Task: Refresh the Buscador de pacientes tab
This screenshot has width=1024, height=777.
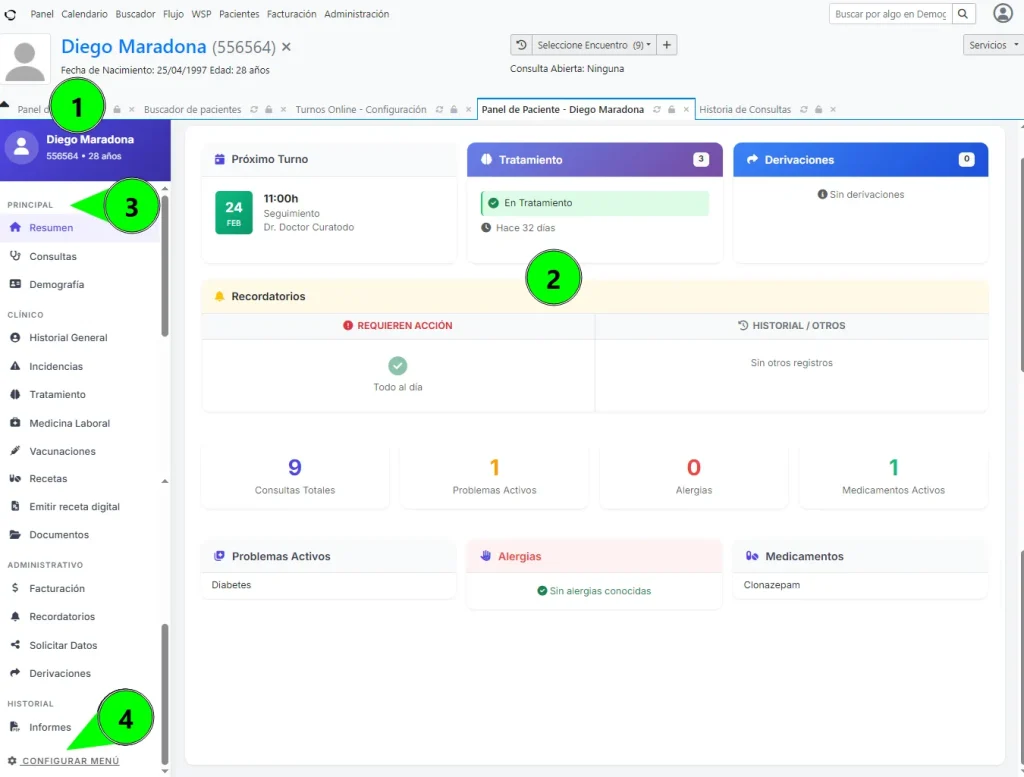Action: pyautogui.click(x=254, y=110)
